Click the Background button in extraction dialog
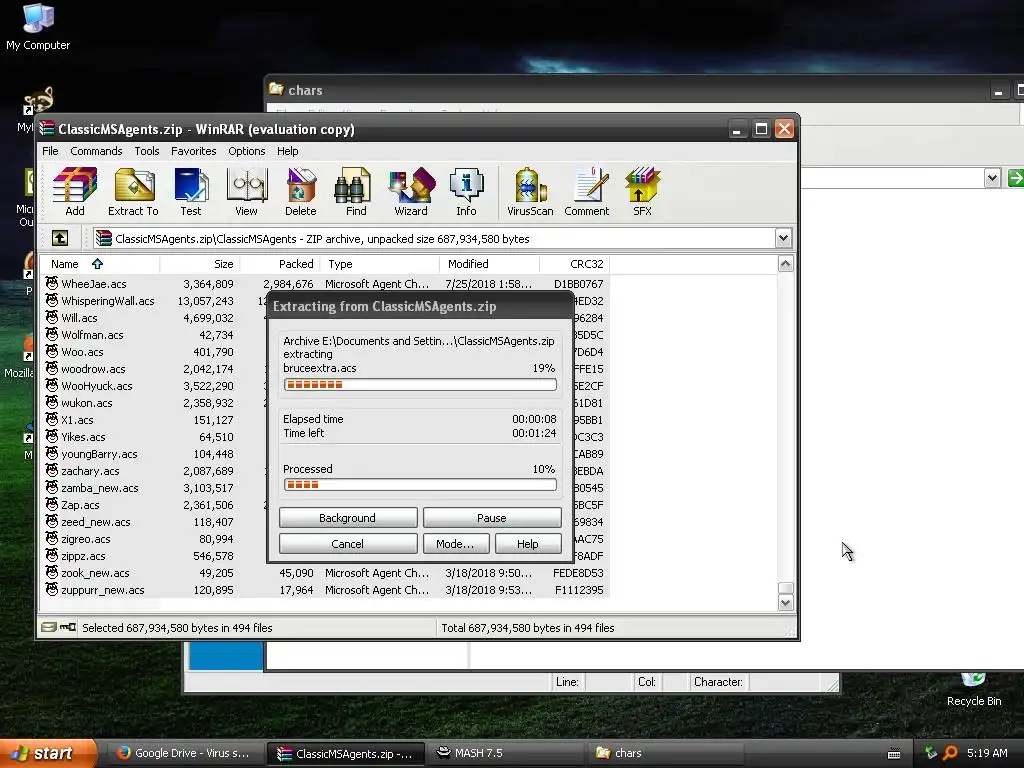 click(x=348, y=518)
